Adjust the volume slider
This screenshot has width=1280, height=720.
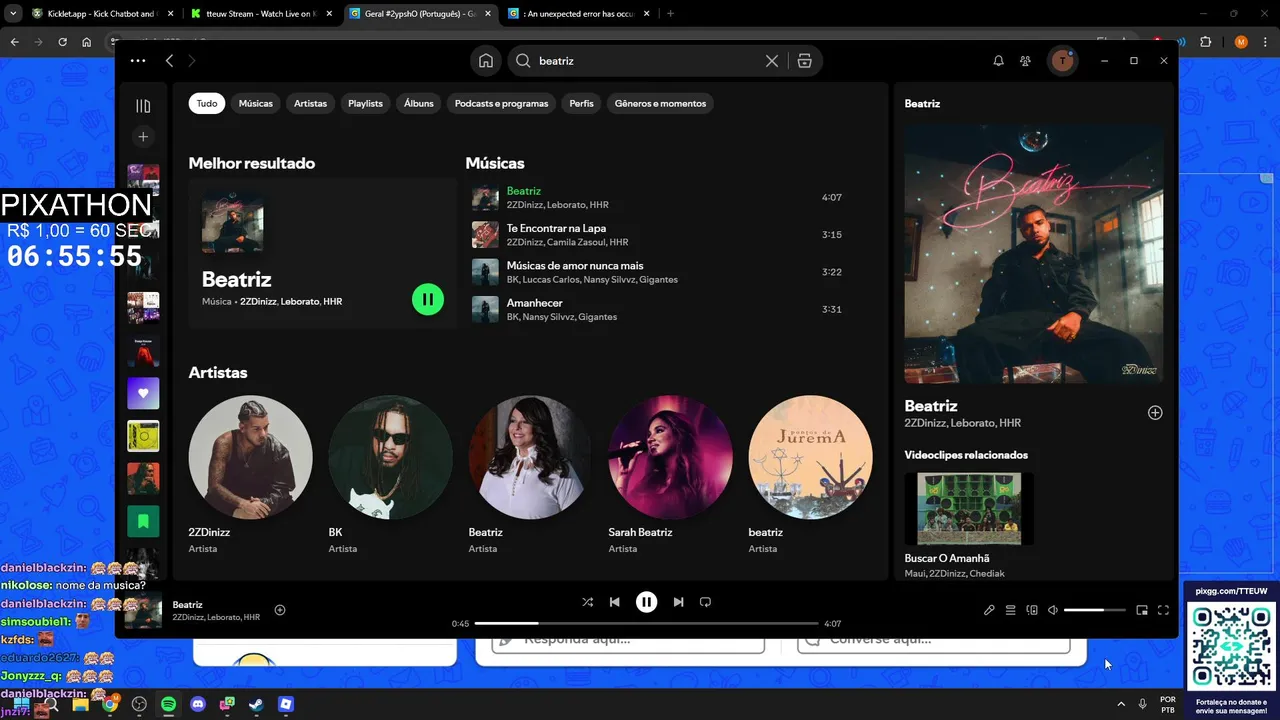pyautogui.click(x=1094, y=610)
